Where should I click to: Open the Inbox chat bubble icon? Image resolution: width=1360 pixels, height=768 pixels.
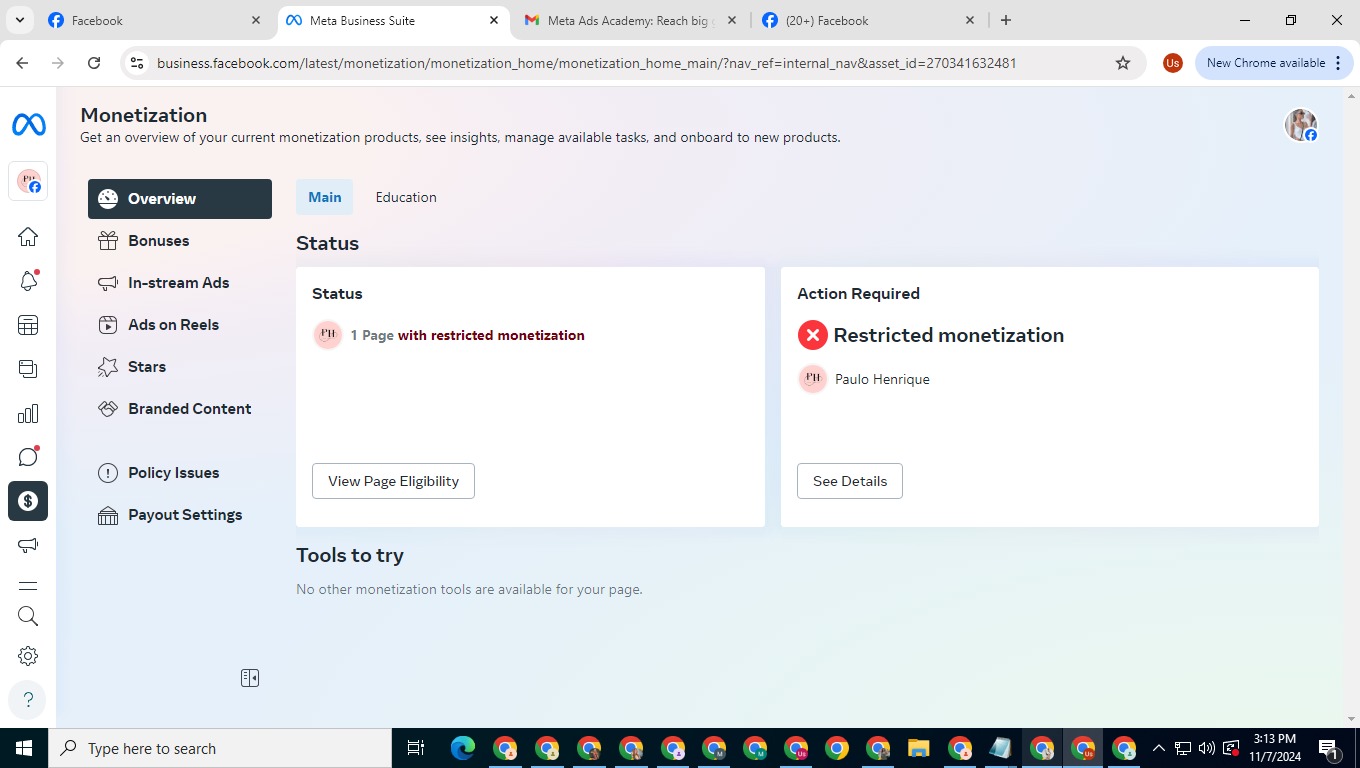28,457
